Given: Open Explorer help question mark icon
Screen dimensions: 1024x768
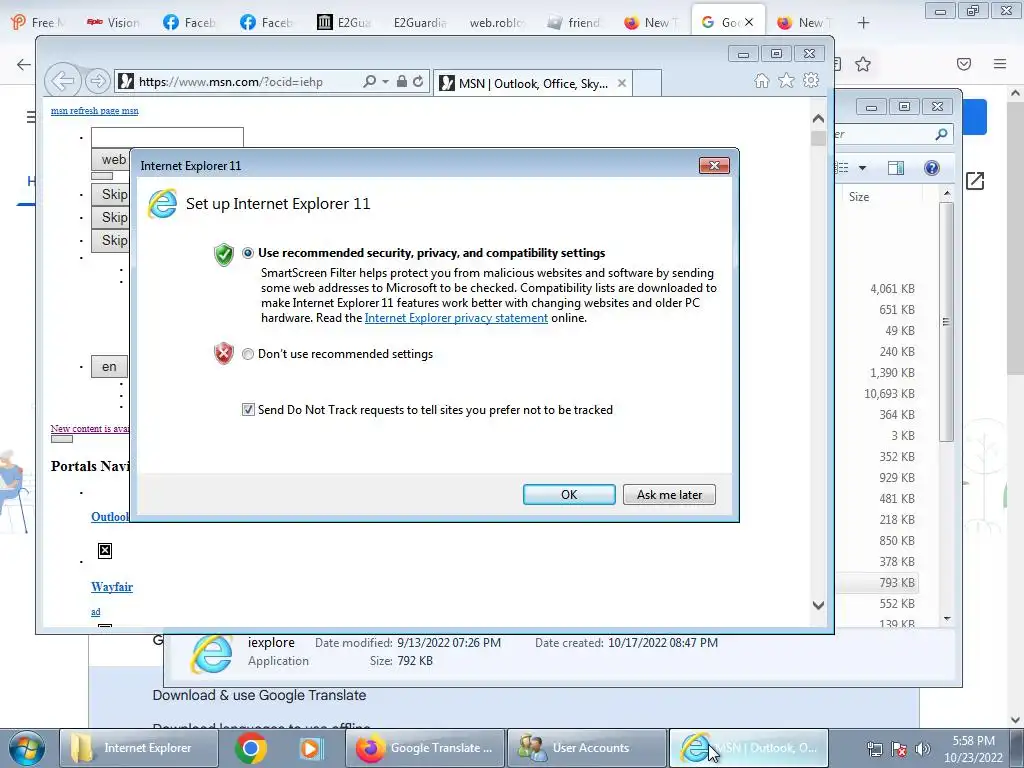Looking at the screenshot, I should [x=931, y=168].
